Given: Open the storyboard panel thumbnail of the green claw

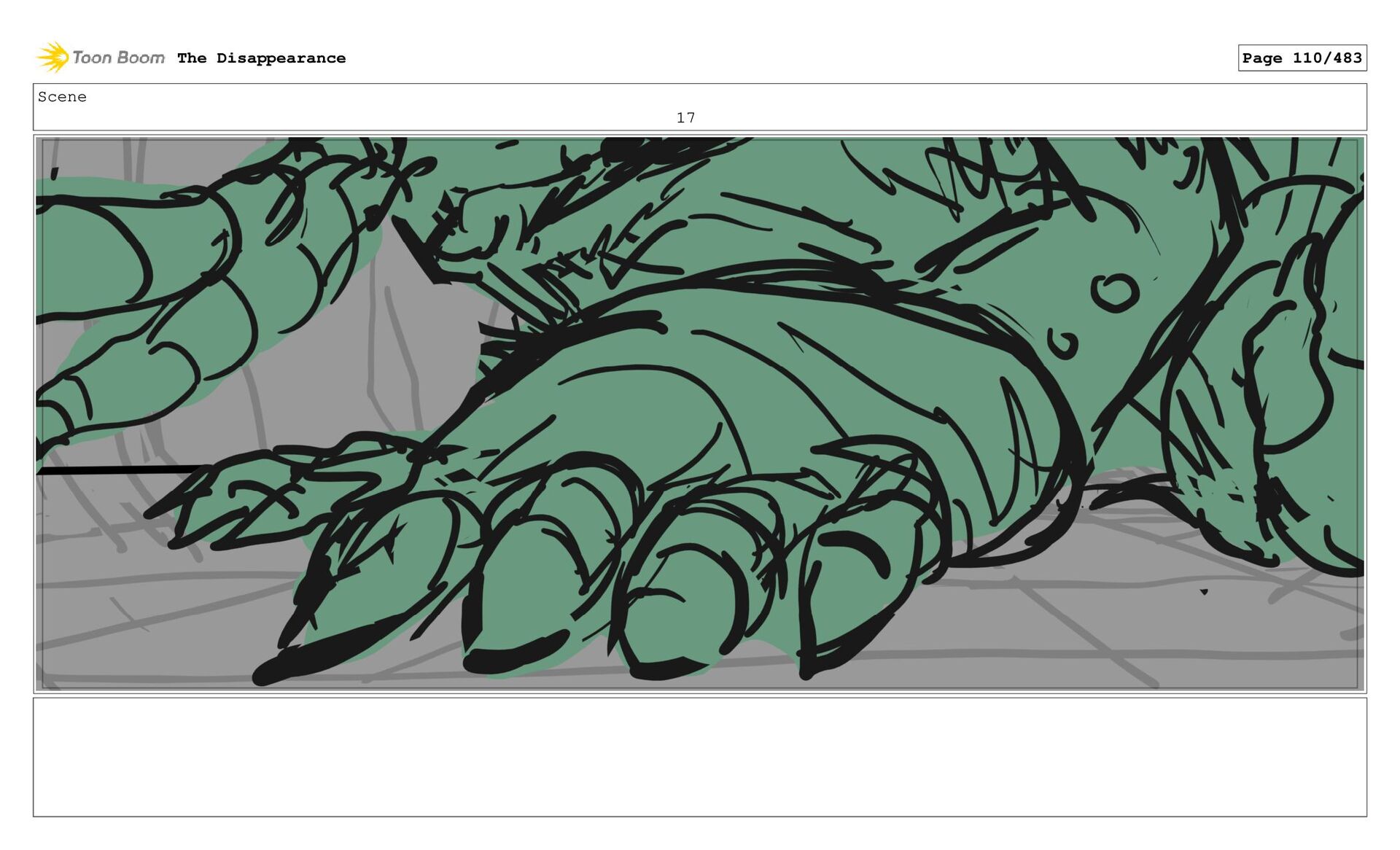Looking at the screenshot, I should [x=700, y=413].
